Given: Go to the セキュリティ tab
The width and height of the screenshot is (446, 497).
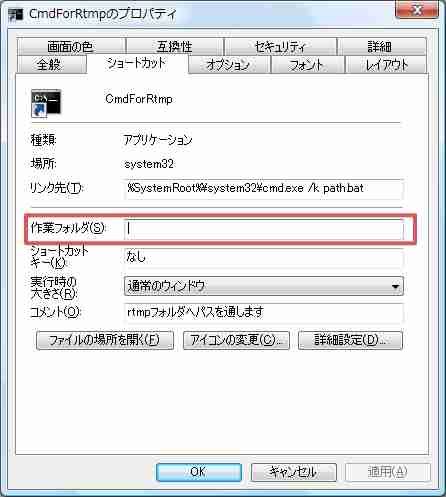Looking at the screenshot, I should click(280, 46).
